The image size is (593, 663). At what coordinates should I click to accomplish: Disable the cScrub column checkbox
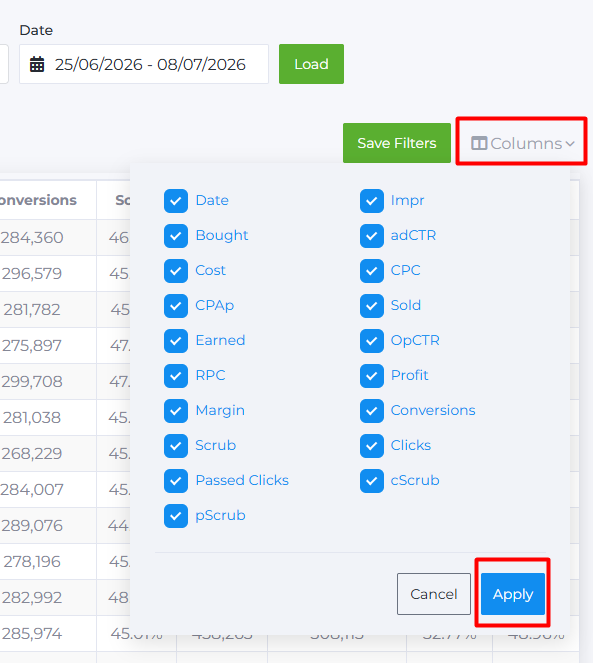(x=372, y=481)
